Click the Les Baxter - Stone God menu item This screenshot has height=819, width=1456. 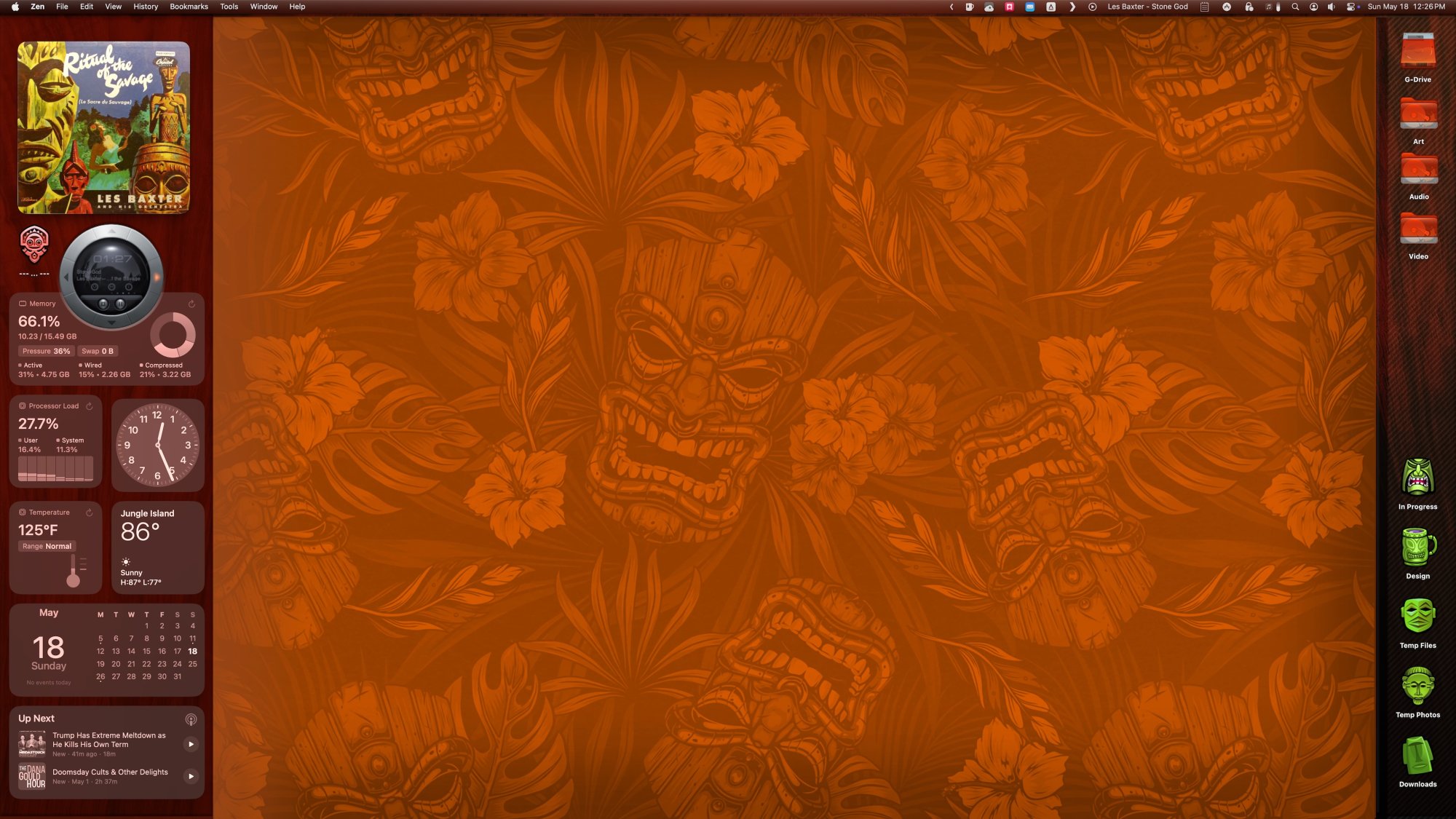coord(1147,7)
